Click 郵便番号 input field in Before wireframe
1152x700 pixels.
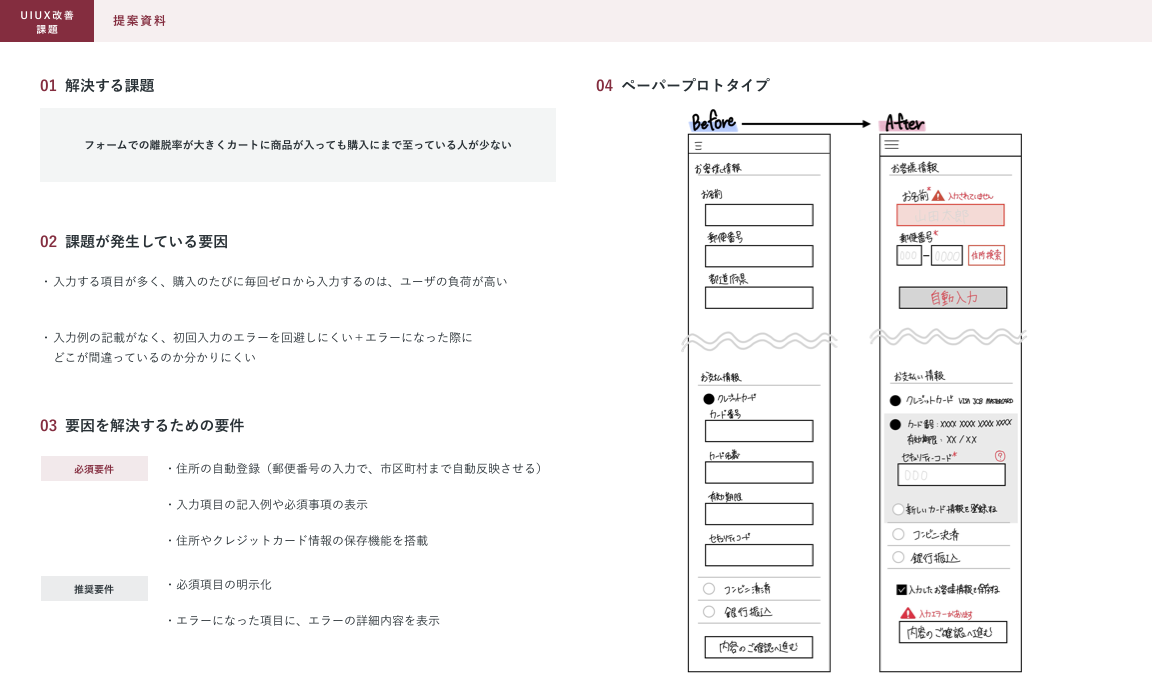tap(759, 256)
